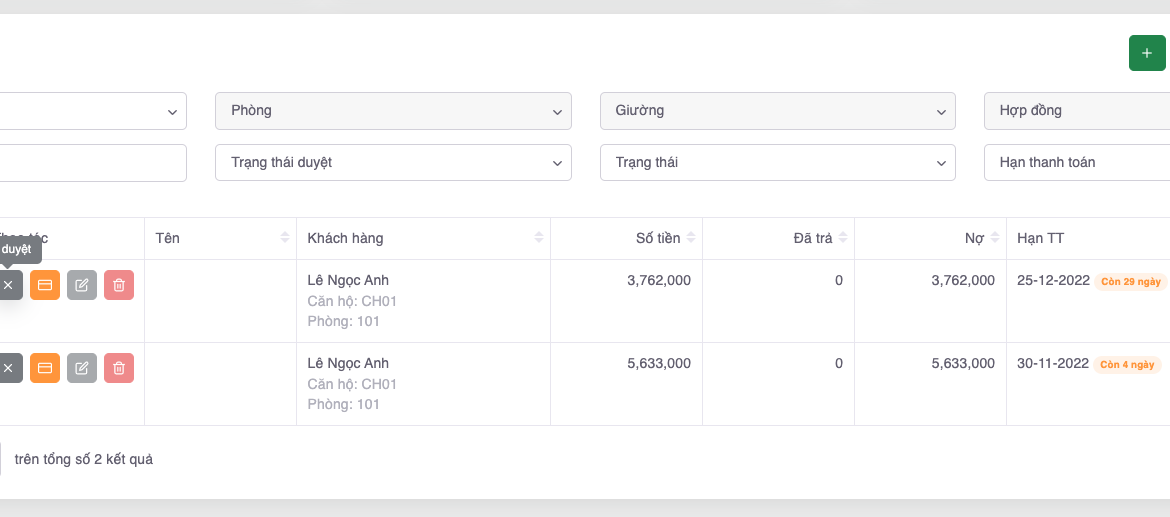
Task: Click the orange payment icon in the first row
Action: [45, 285]
